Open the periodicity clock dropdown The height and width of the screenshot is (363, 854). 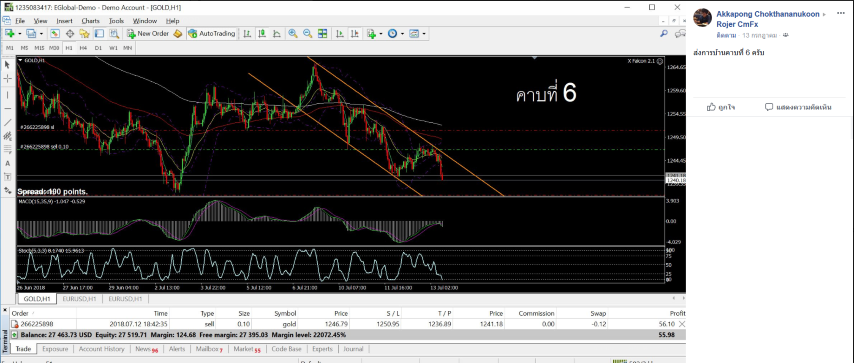402,34
